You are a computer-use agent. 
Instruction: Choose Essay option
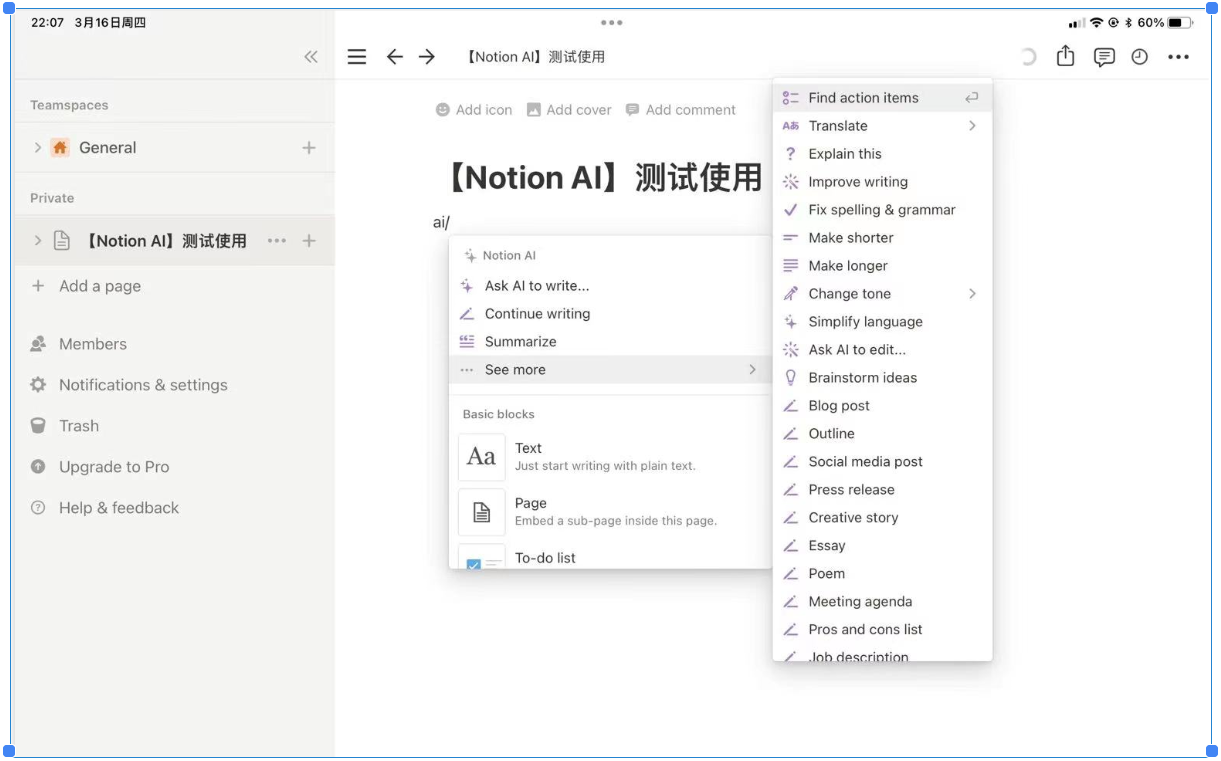pyautogui.click(x=883, y=546)
